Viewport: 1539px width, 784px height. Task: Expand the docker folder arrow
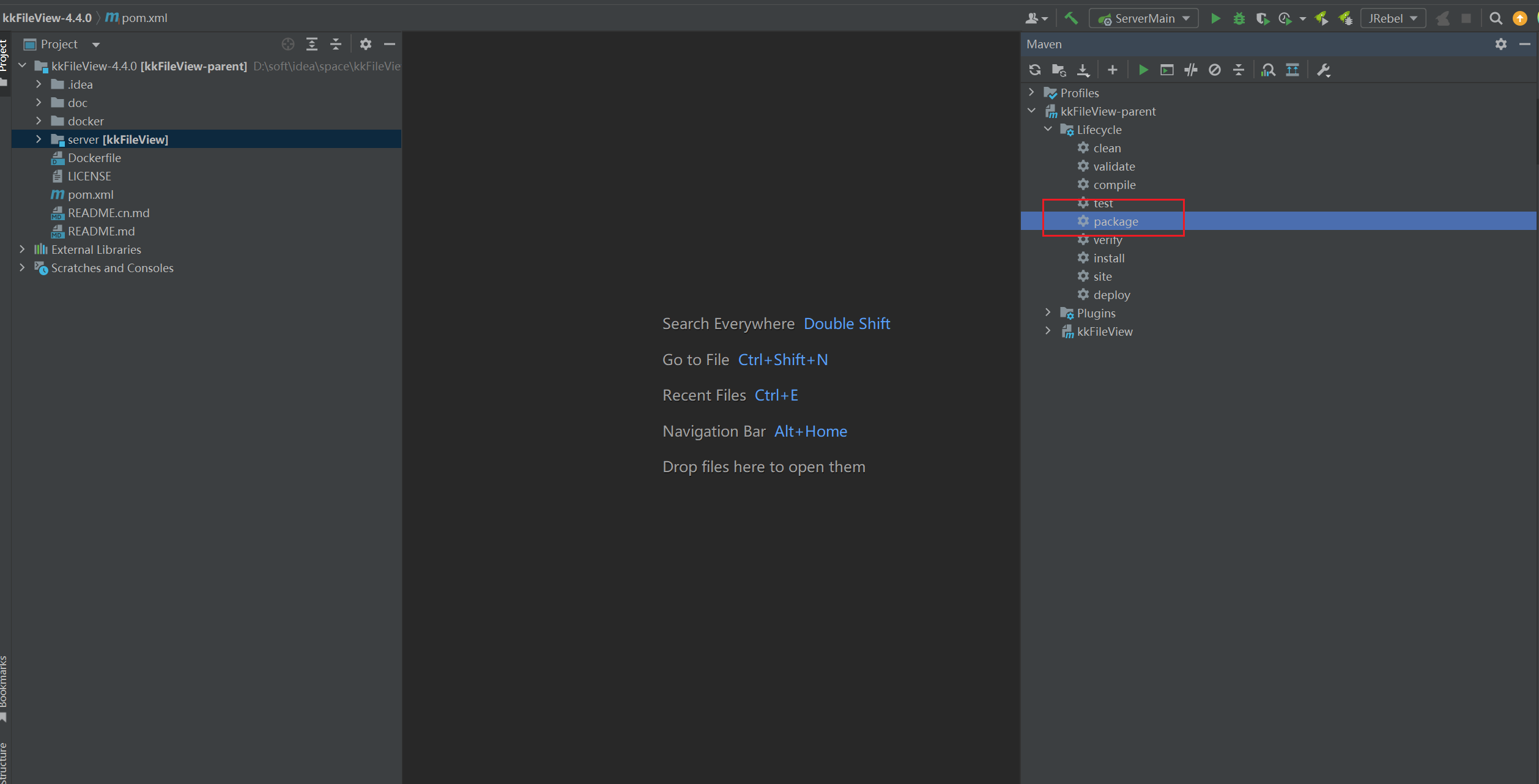tap(39, 121)
